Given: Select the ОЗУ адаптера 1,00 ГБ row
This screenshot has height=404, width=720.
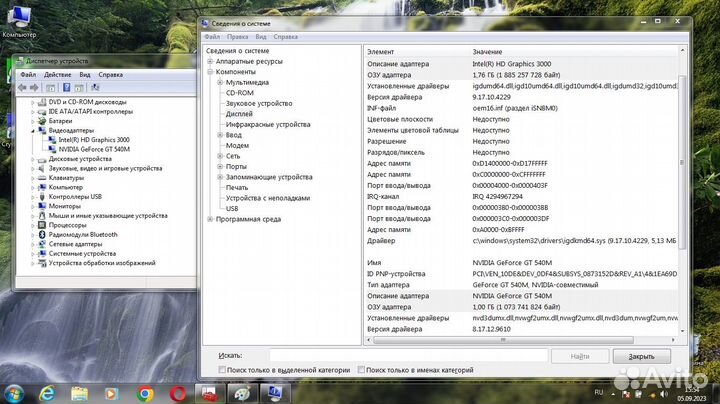Looking at the screenshot, I should click(521, 307).
